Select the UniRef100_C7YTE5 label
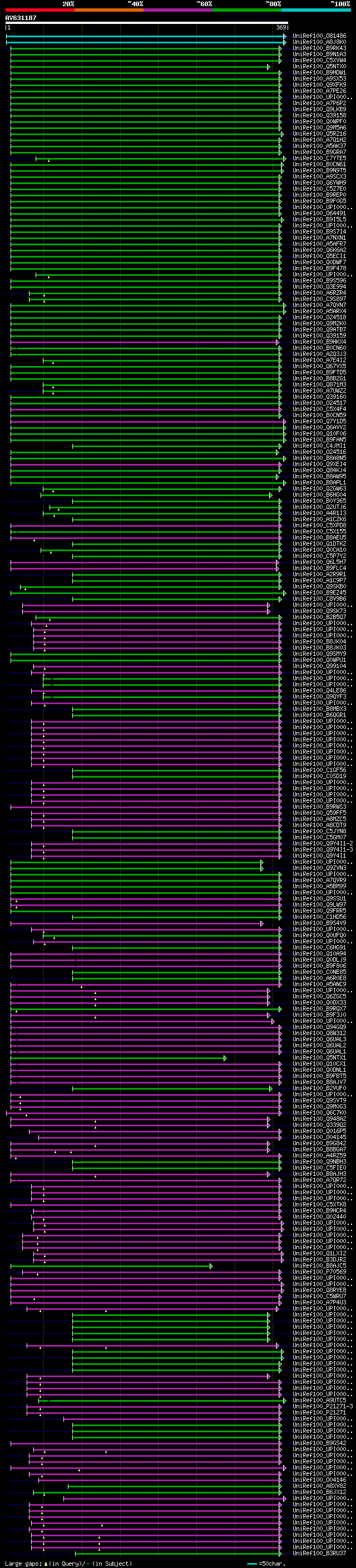The image size is (356, 1568). [319, 159]
